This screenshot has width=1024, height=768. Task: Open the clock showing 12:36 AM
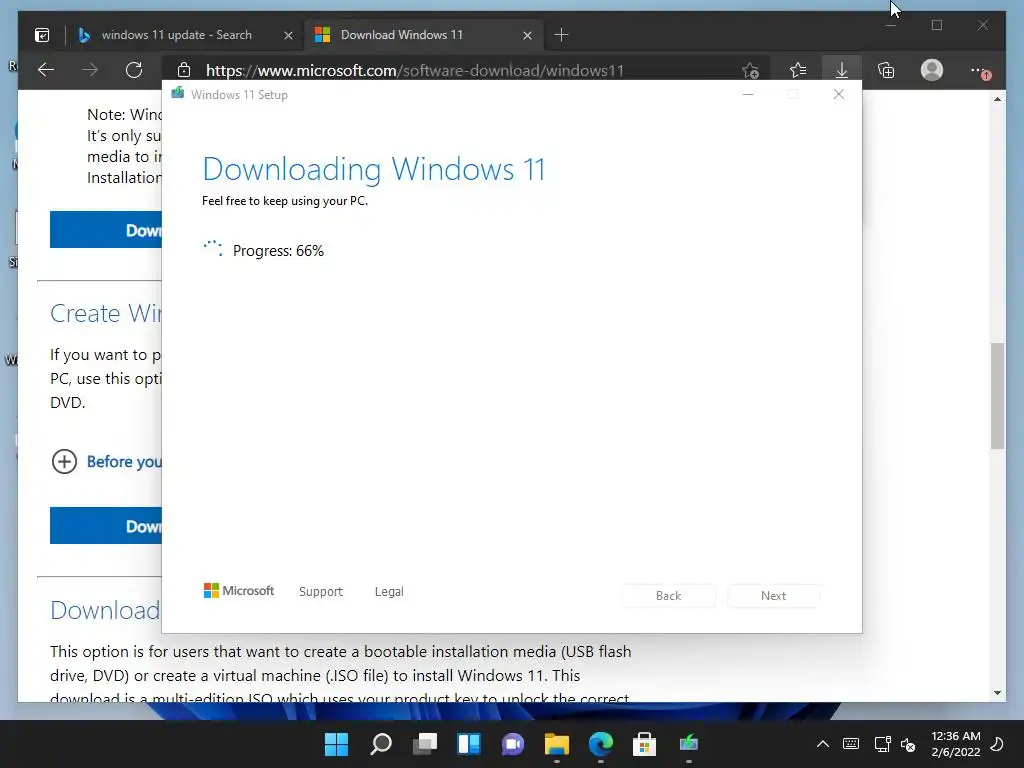click(955, 744)
